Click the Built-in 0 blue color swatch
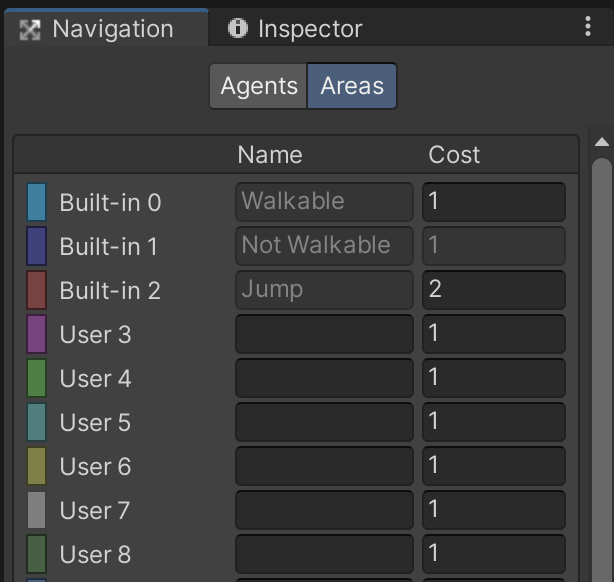614x582 pixels. pos(37,202)
